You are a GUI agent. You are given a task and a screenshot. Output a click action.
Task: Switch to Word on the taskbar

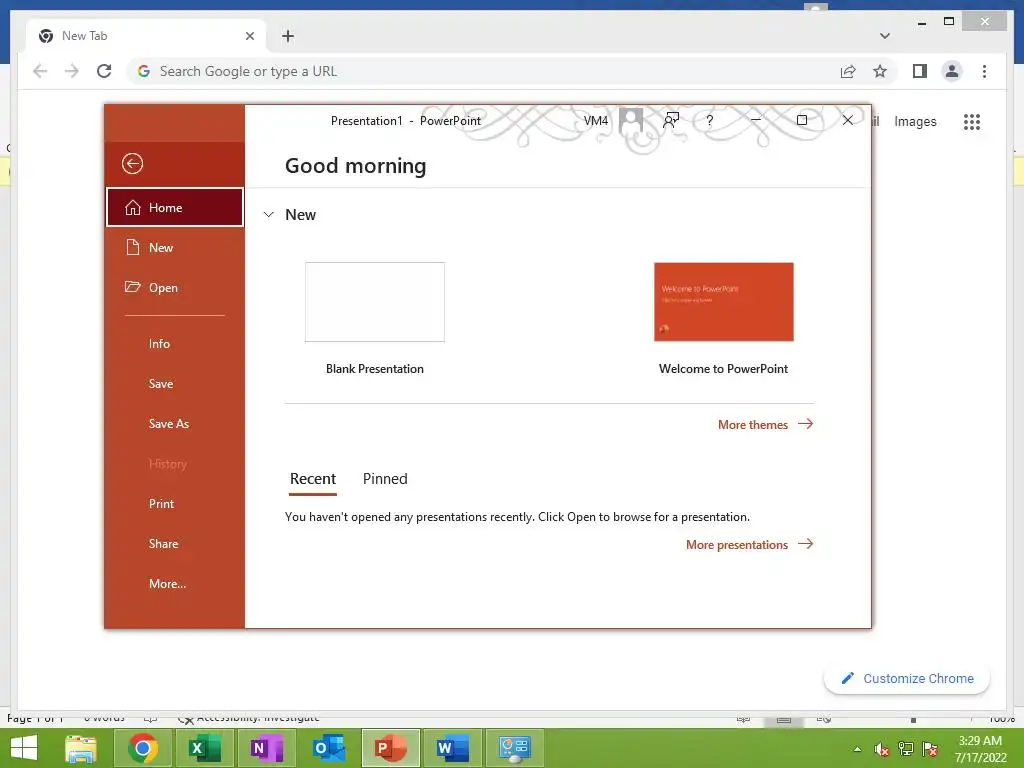coord(453,748)
